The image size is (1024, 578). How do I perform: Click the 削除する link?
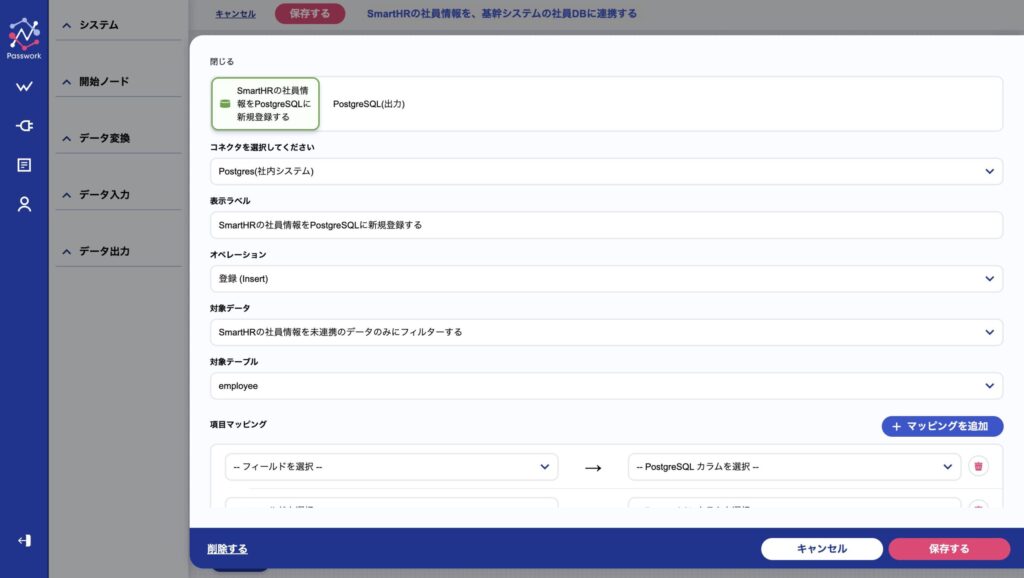[x=227, y=549]
